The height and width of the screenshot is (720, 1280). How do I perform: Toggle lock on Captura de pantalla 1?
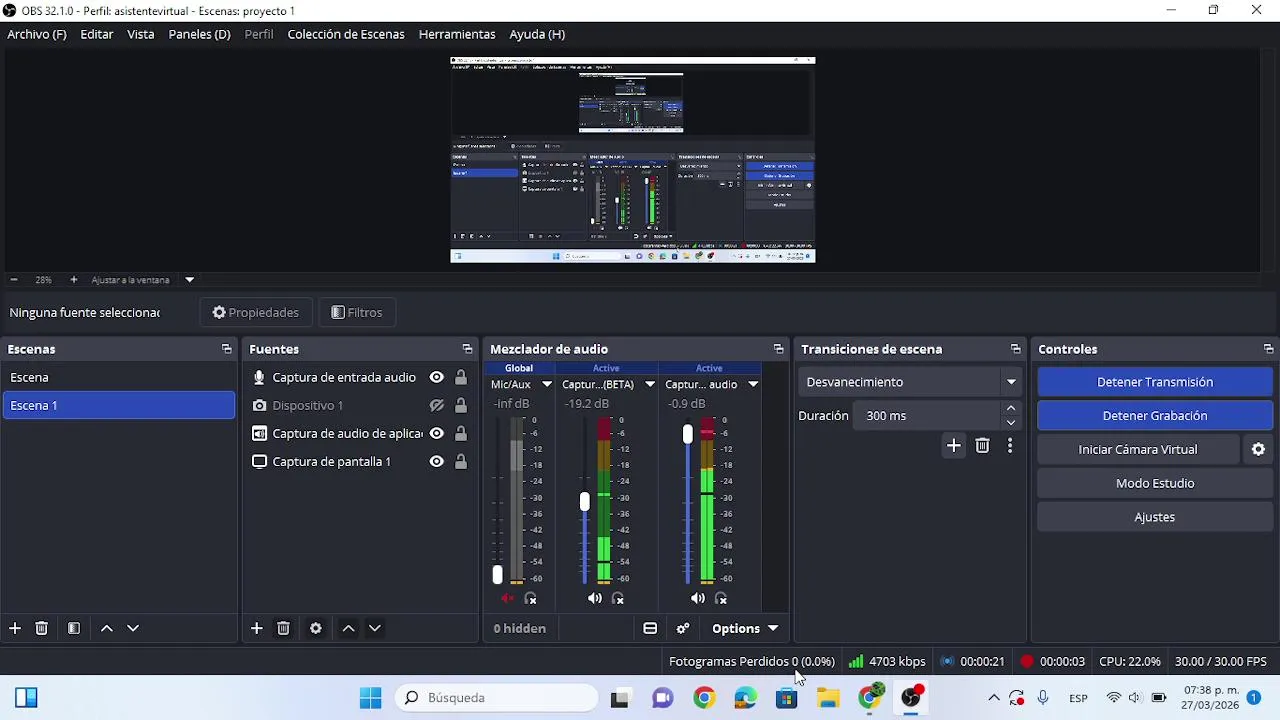(x=461, y=461)
